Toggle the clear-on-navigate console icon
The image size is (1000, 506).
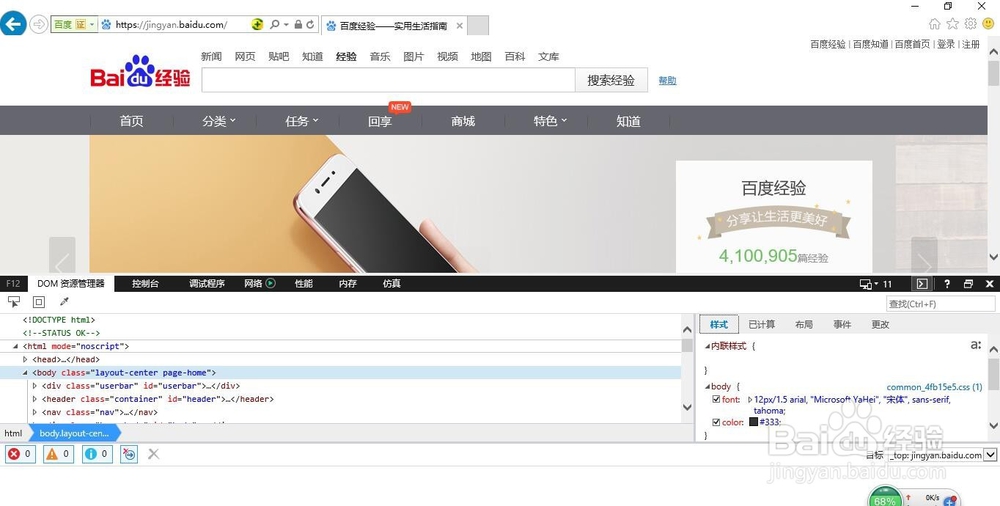pos(129,454)
